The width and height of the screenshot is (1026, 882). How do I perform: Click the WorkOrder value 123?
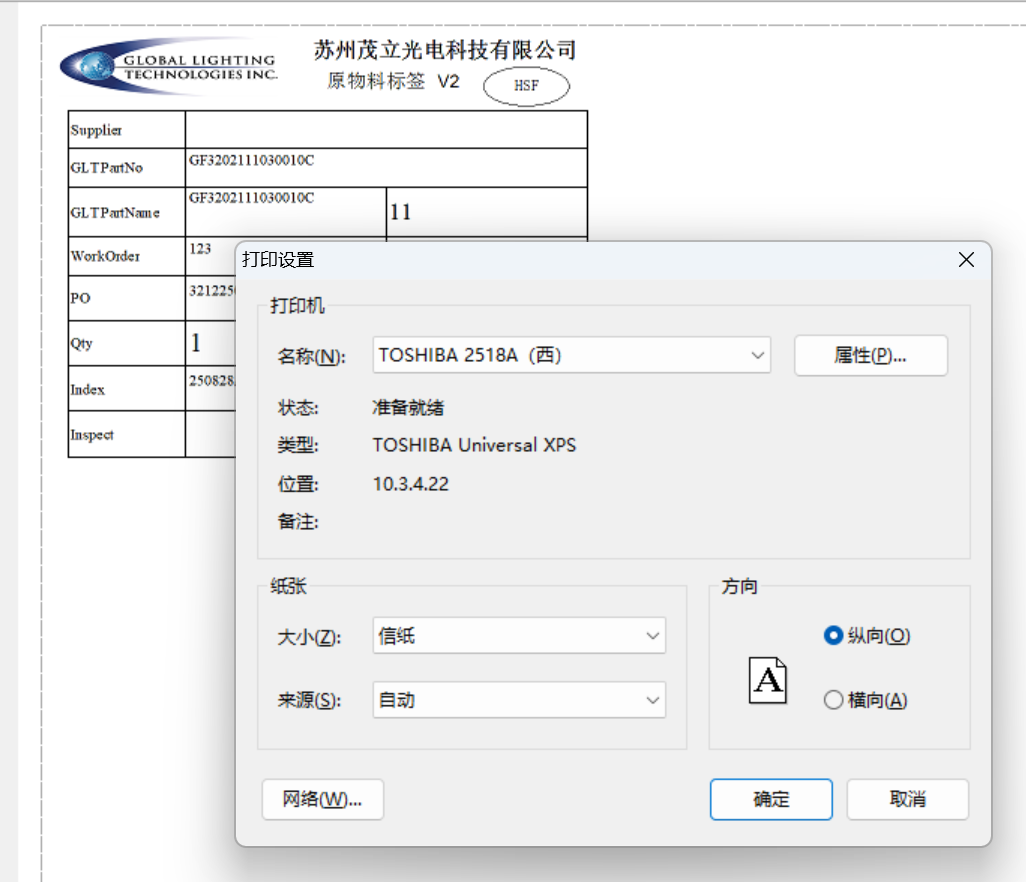pos(201,248)
